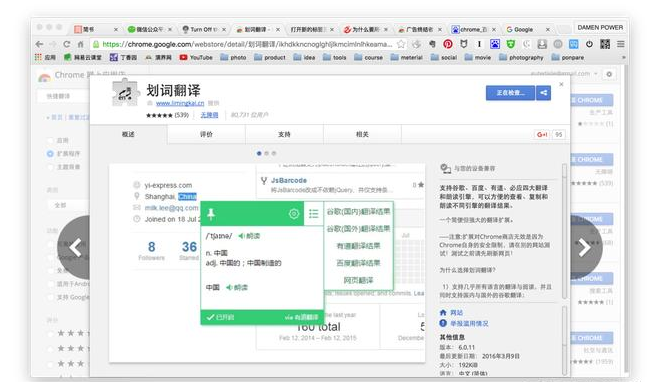Select the 相关 related tab
Viewport: 657px width, 382px height.
click(x=362, y=134)
